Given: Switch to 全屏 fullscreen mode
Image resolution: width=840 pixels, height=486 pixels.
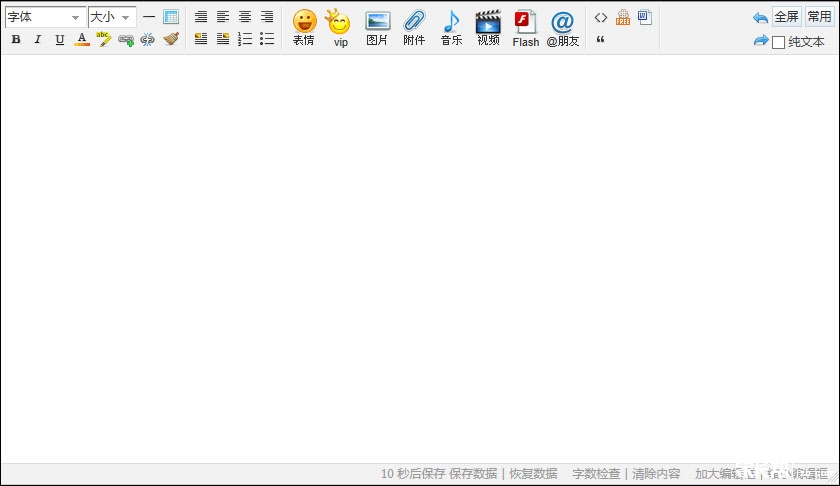Looking at the screenshot, I should point(787,17).
